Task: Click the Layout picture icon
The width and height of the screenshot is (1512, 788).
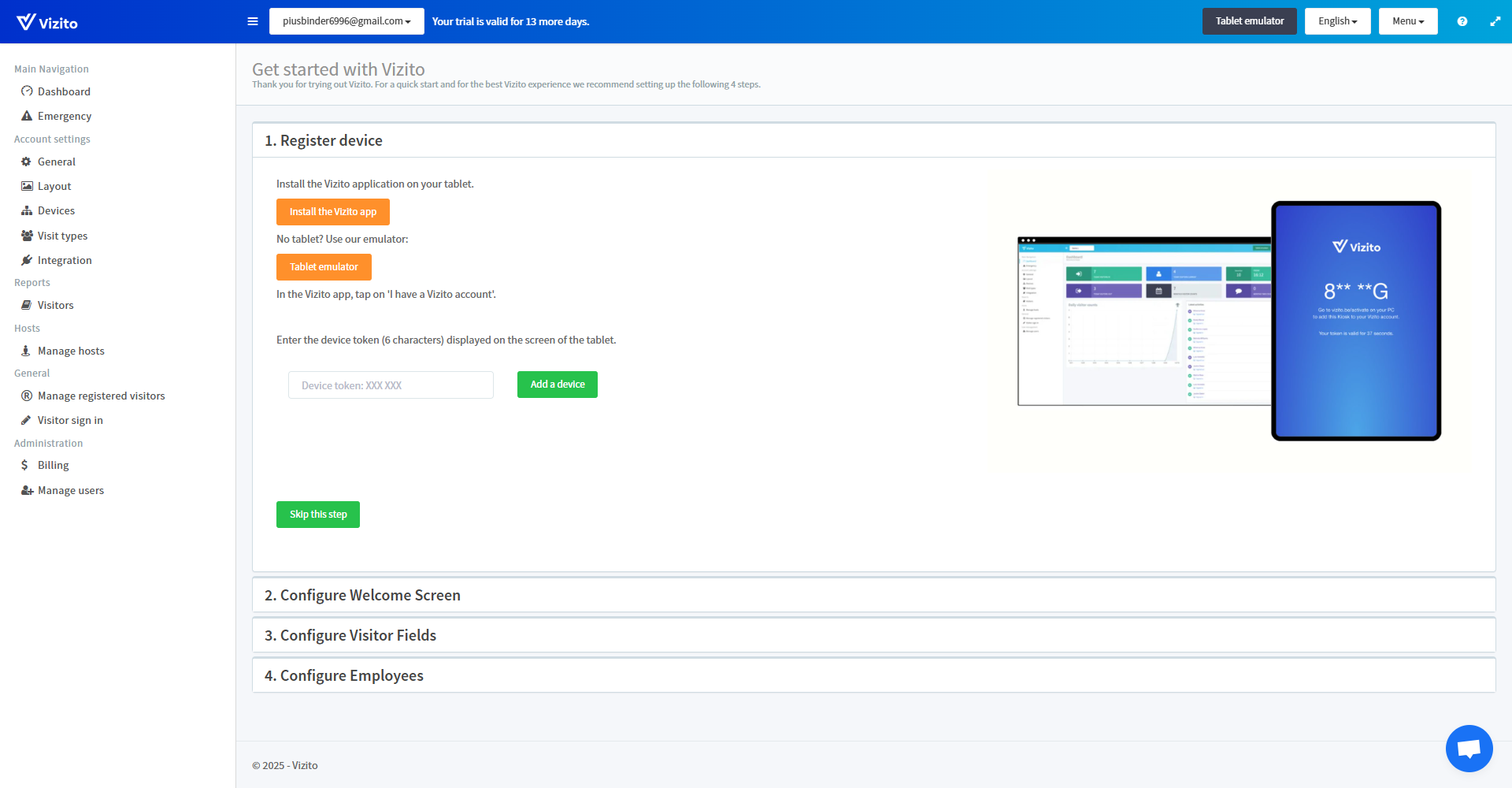Action: tap(27, 186)
